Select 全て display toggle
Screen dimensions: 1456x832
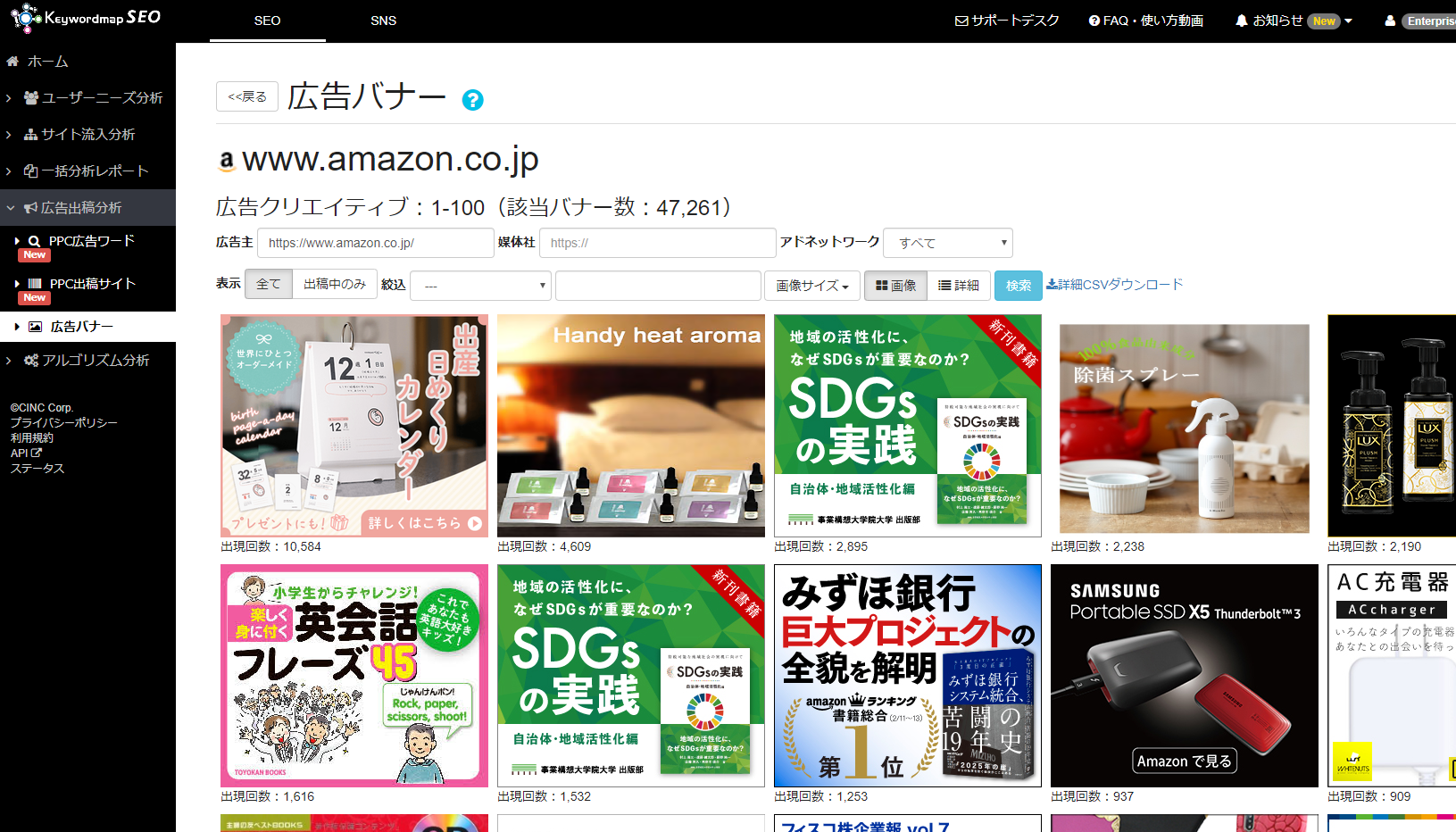pos(268,285)
